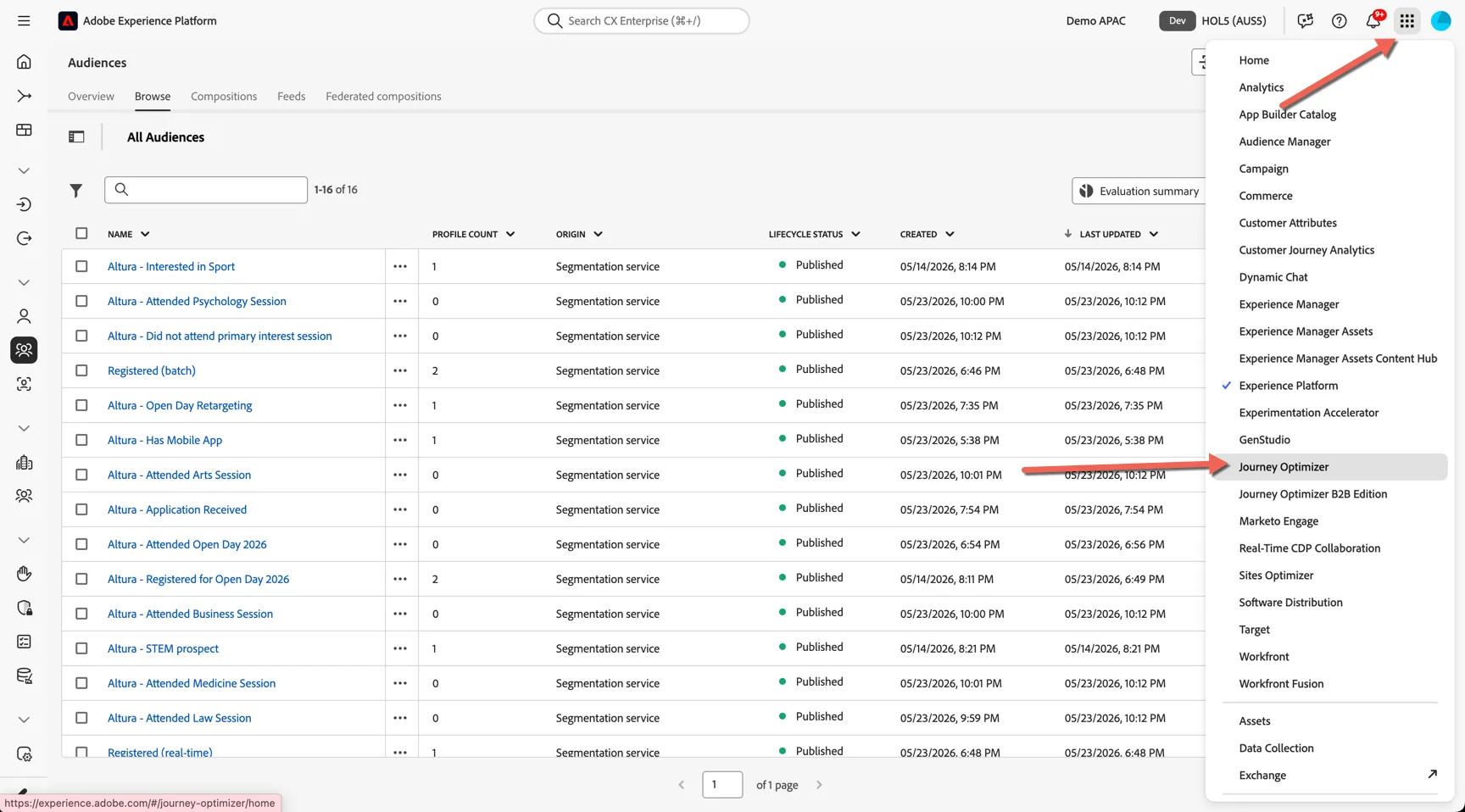Tick the select-all checkbox in table header
The height and width of the screenshot is (812, 1465).
[x=81, y=233]
